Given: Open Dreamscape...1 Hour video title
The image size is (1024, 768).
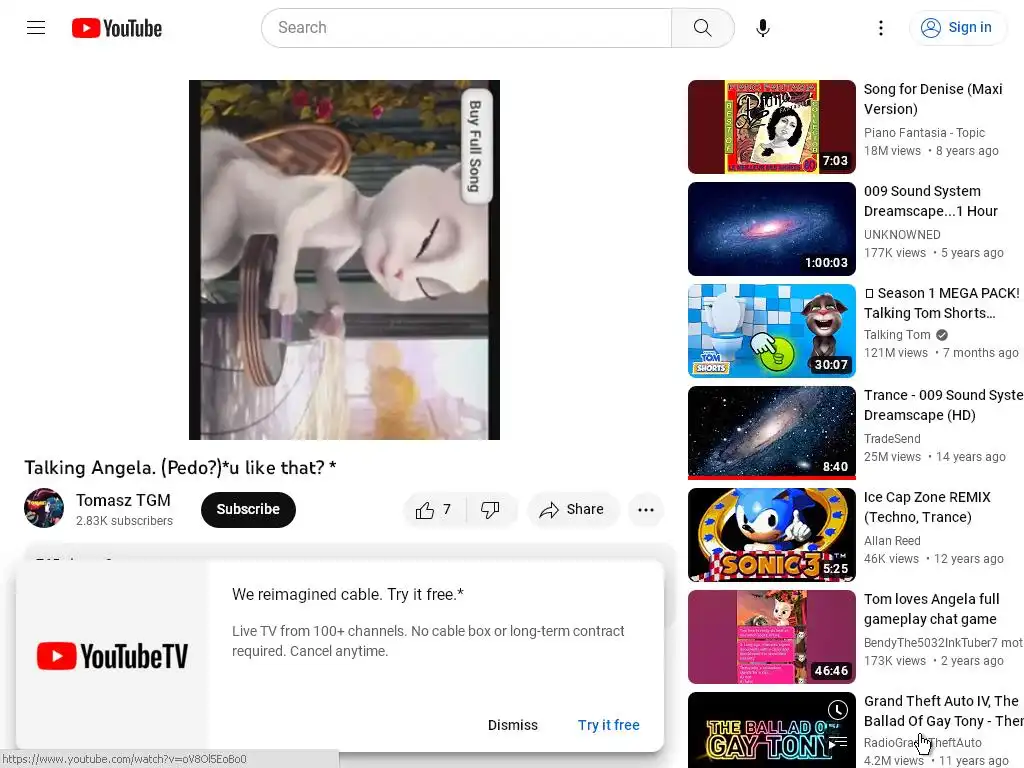Looking at the screenshot, I should [x=931, y=201].
